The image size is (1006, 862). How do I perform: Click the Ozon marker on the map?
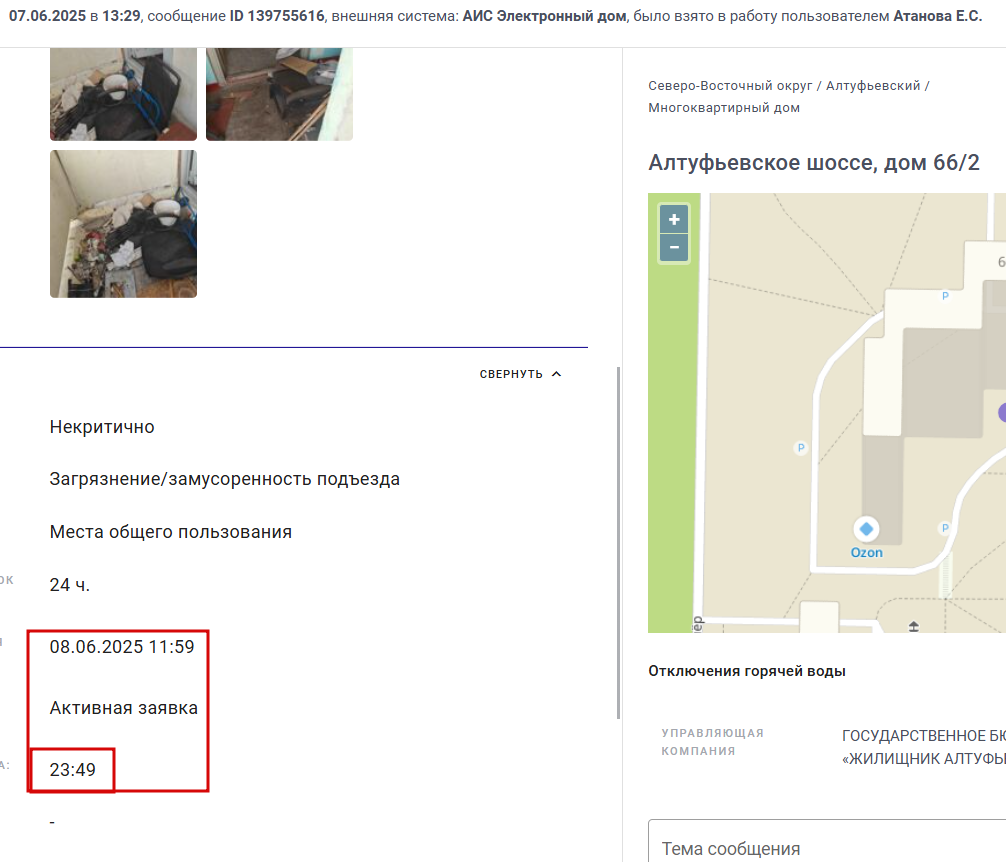(x=866, y=529)
